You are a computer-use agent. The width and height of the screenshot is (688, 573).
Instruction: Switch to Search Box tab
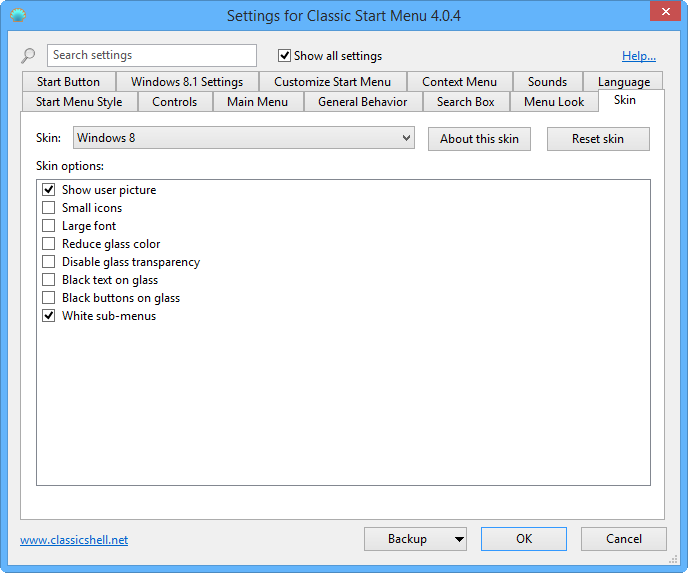466,102
